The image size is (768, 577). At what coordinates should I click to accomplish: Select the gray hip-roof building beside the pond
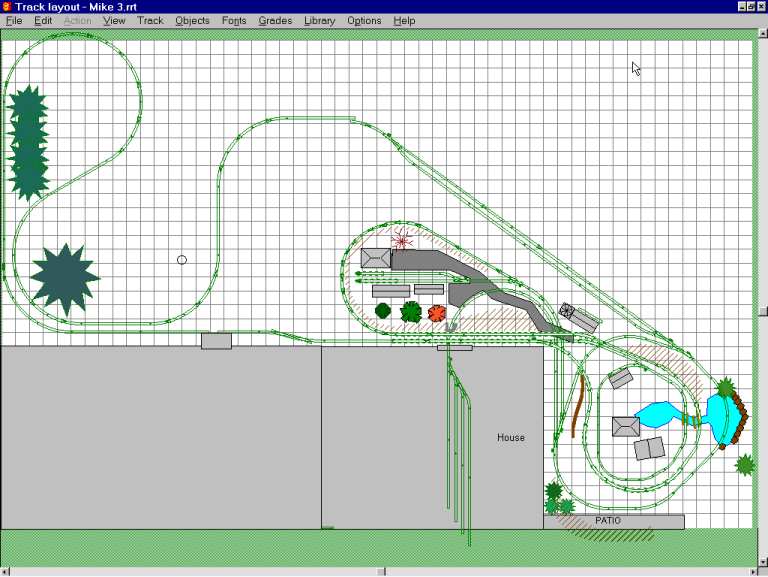click(x=625, y=427)
